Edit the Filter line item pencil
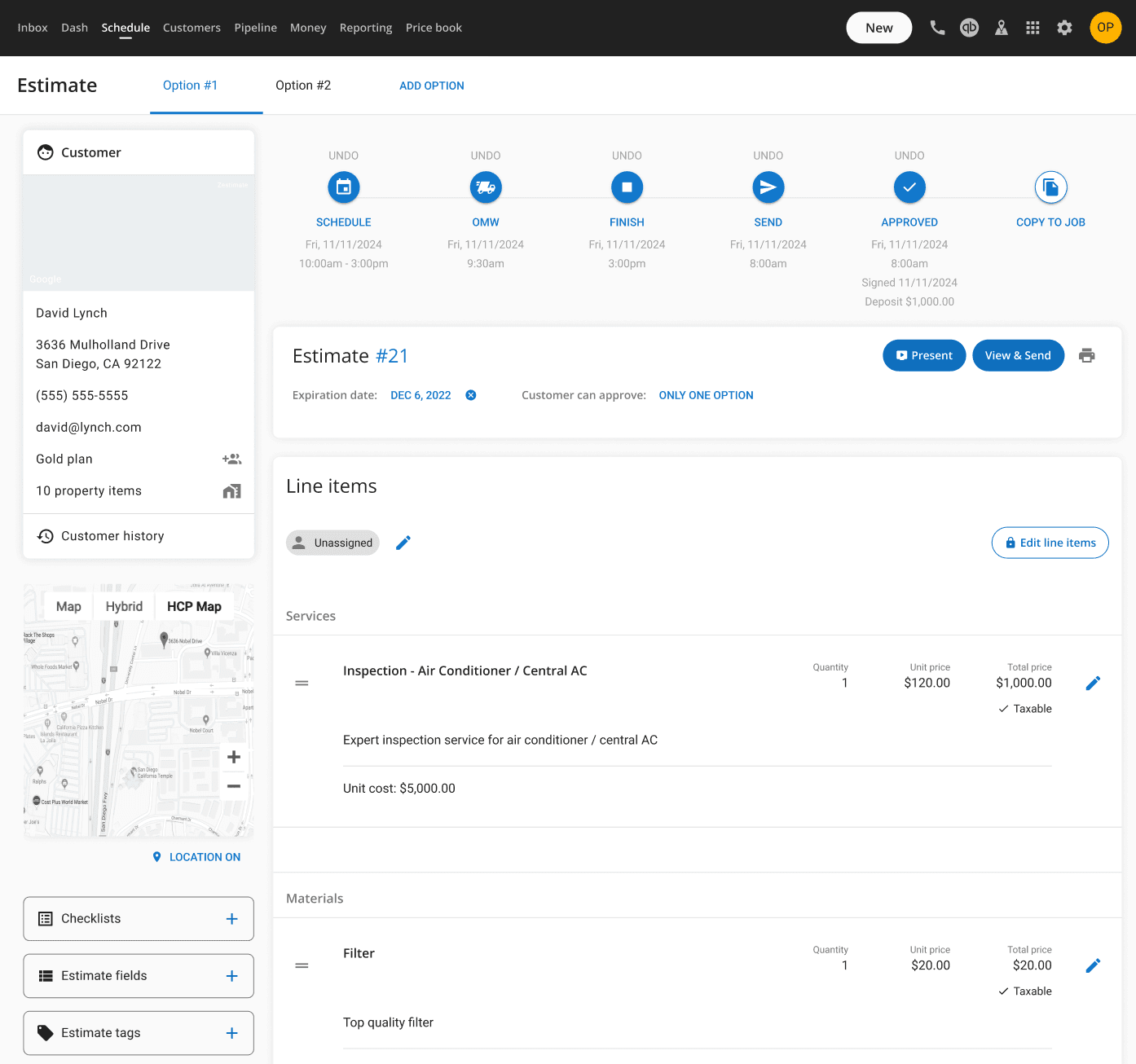 (x=1093, y=965)
